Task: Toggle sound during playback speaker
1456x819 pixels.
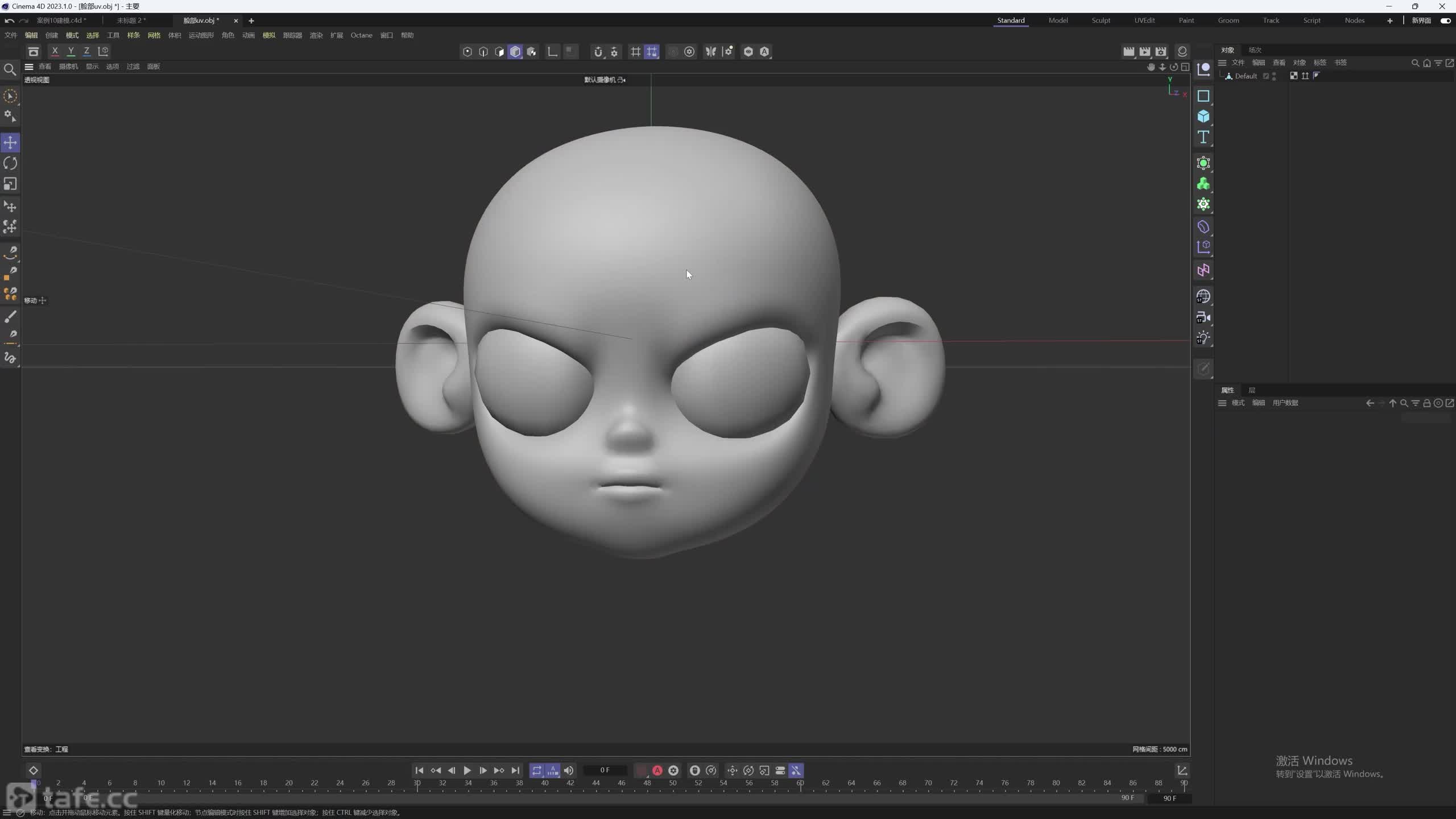Action: point(568,770)
